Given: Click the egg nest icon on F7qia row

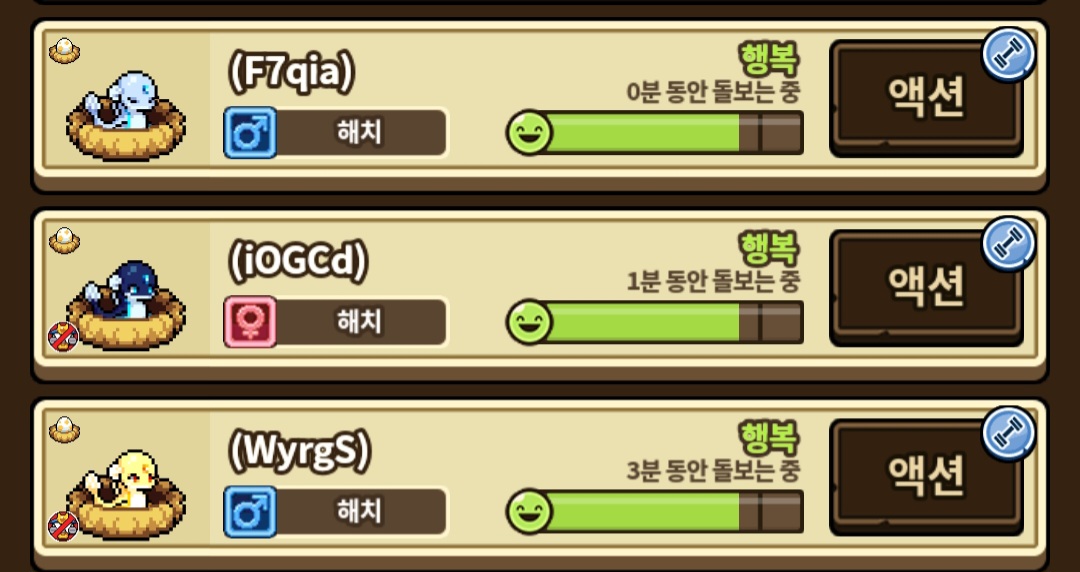Looking at the screenshot, I should [x=64, y=51].
